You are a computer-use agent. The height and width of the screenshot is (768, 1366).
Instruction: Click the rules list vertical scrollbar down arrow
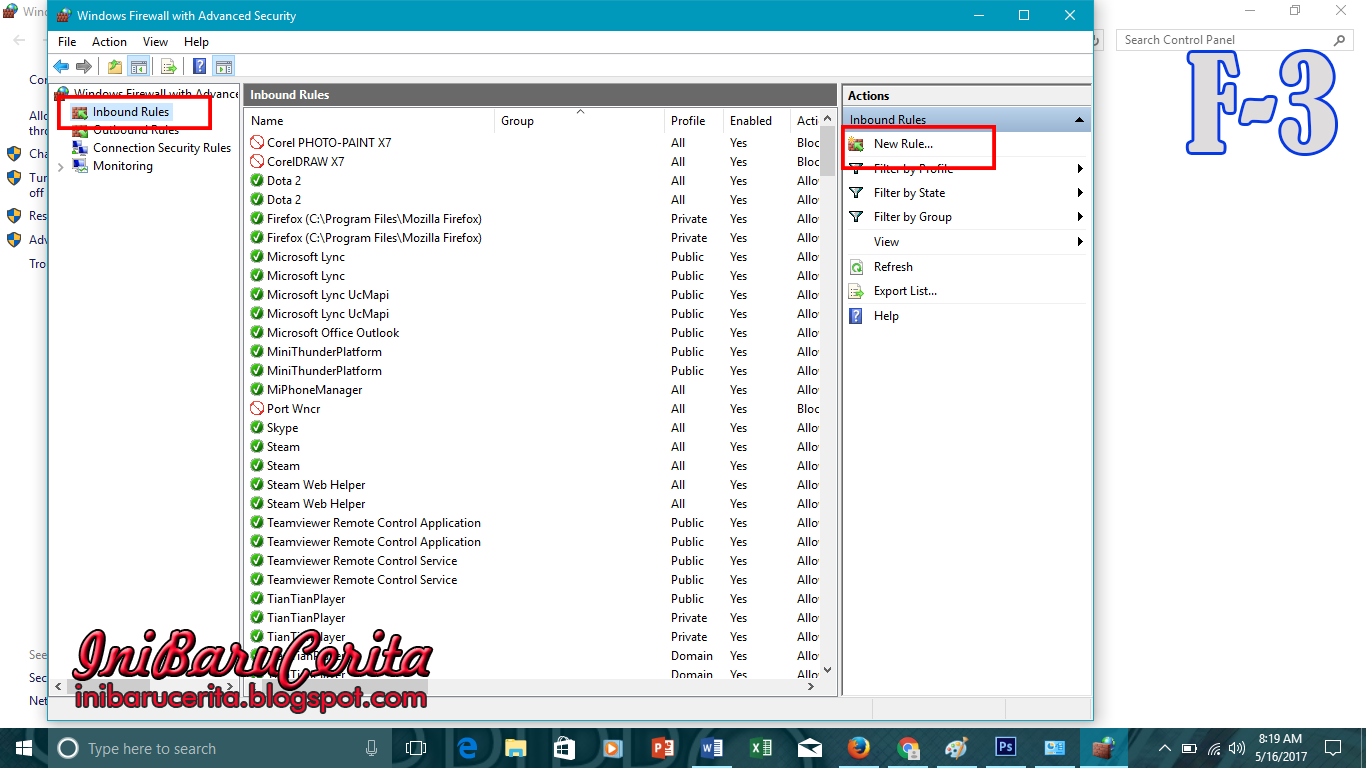point(827,671)
